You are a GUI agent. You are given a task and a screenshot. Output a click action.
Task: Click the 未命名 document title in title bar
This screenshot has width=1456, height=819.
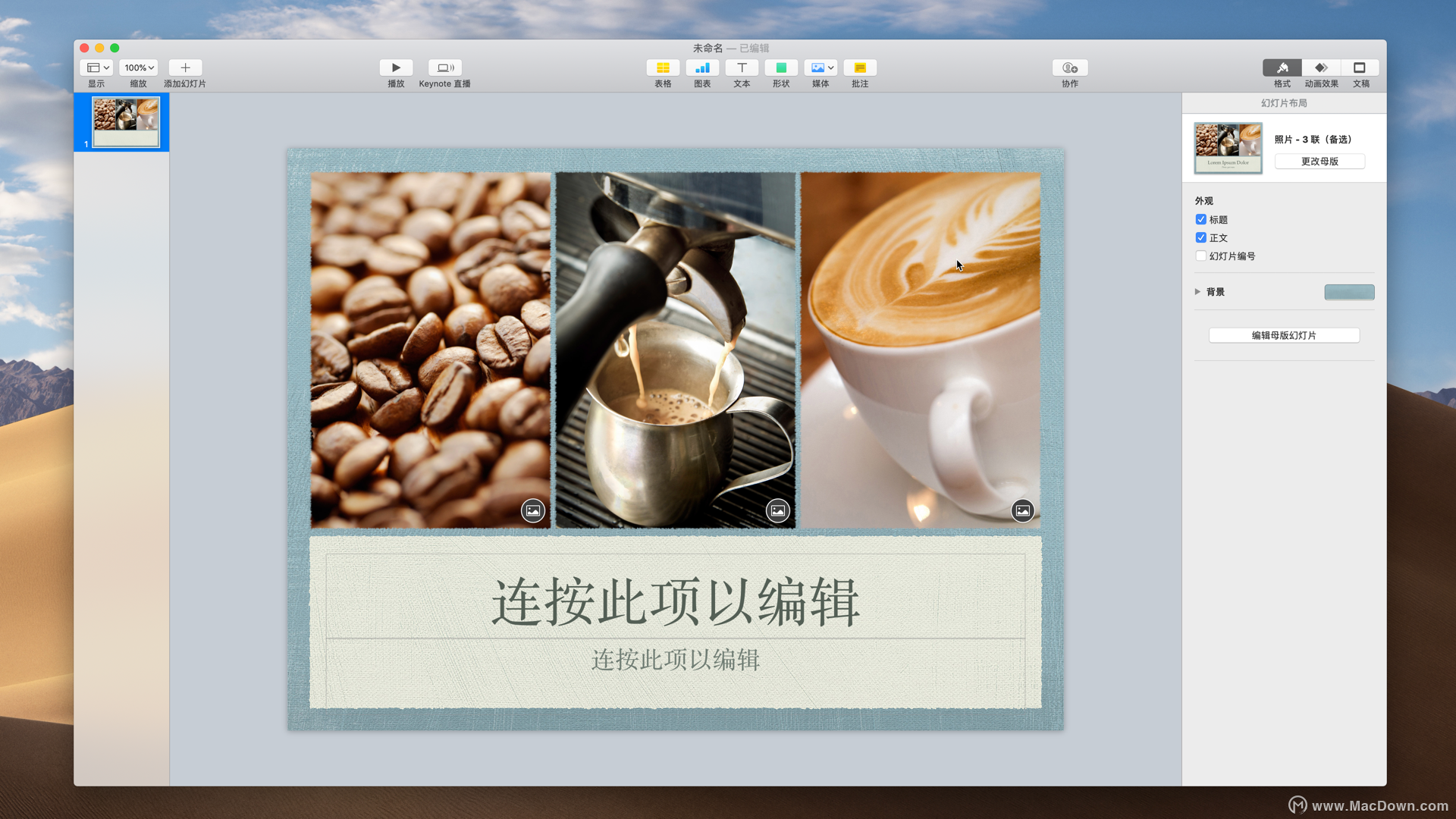pos(708,48)
